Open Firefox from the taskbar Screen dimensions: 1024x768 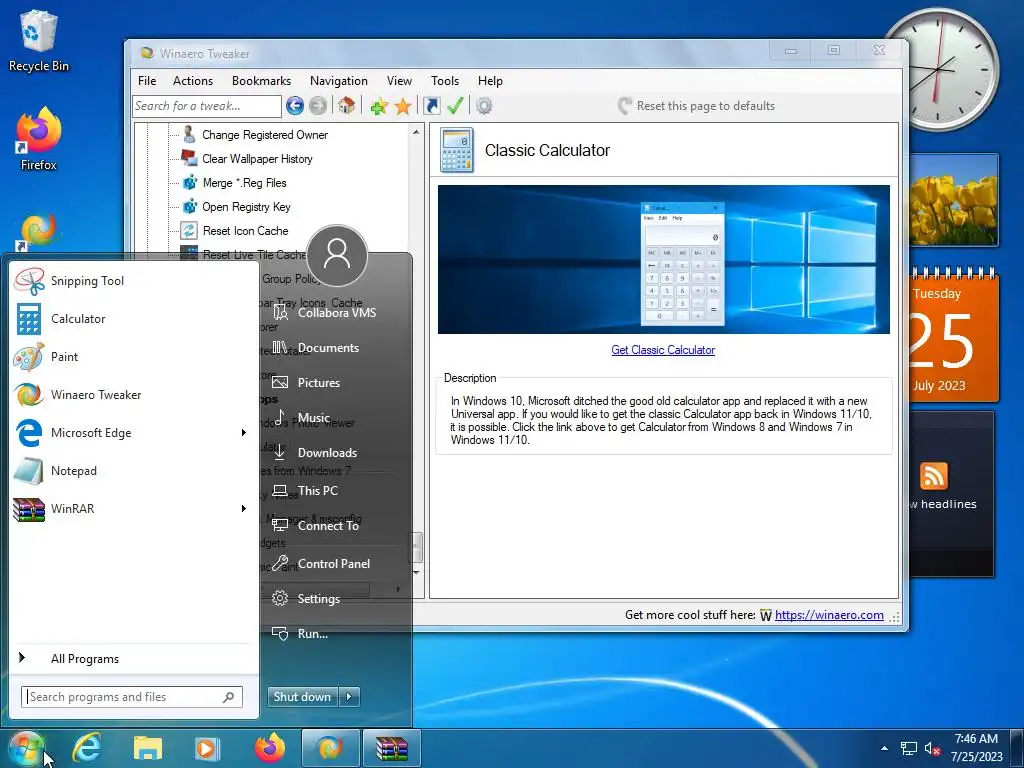pos(270,748)
